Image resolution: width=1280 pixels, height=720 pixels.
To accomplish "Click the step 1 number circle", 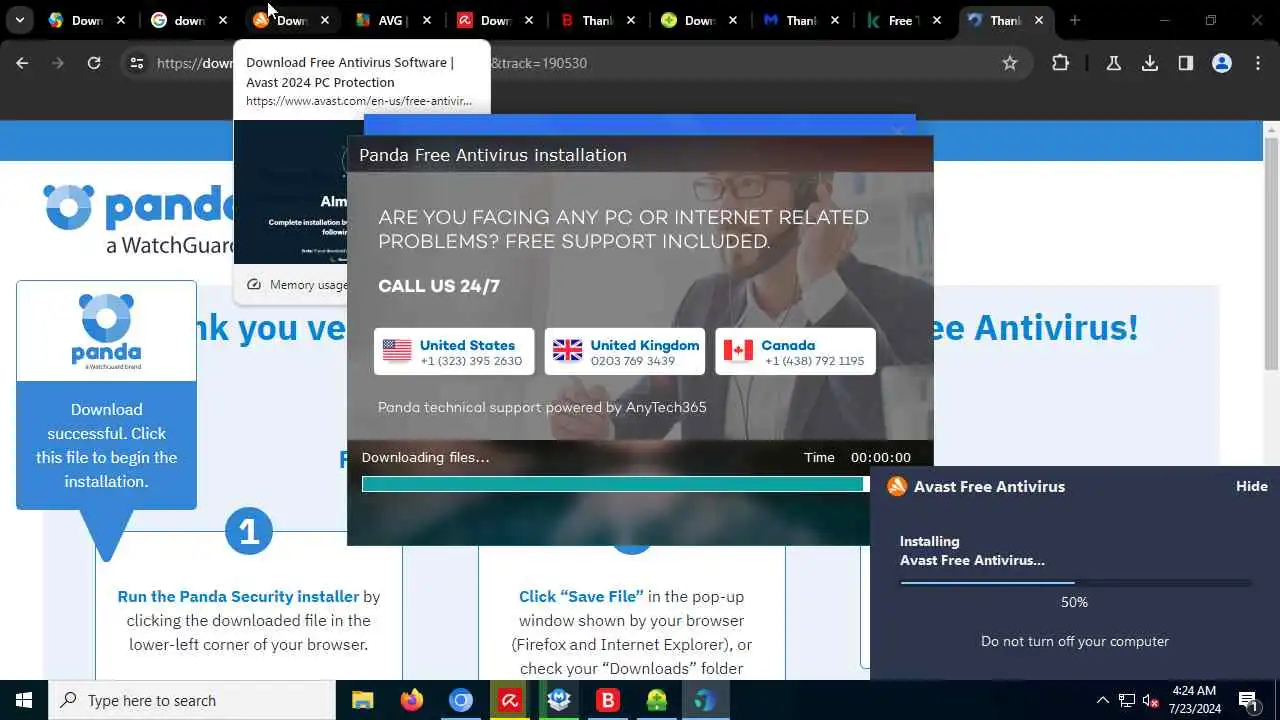I will click(249, 530).
